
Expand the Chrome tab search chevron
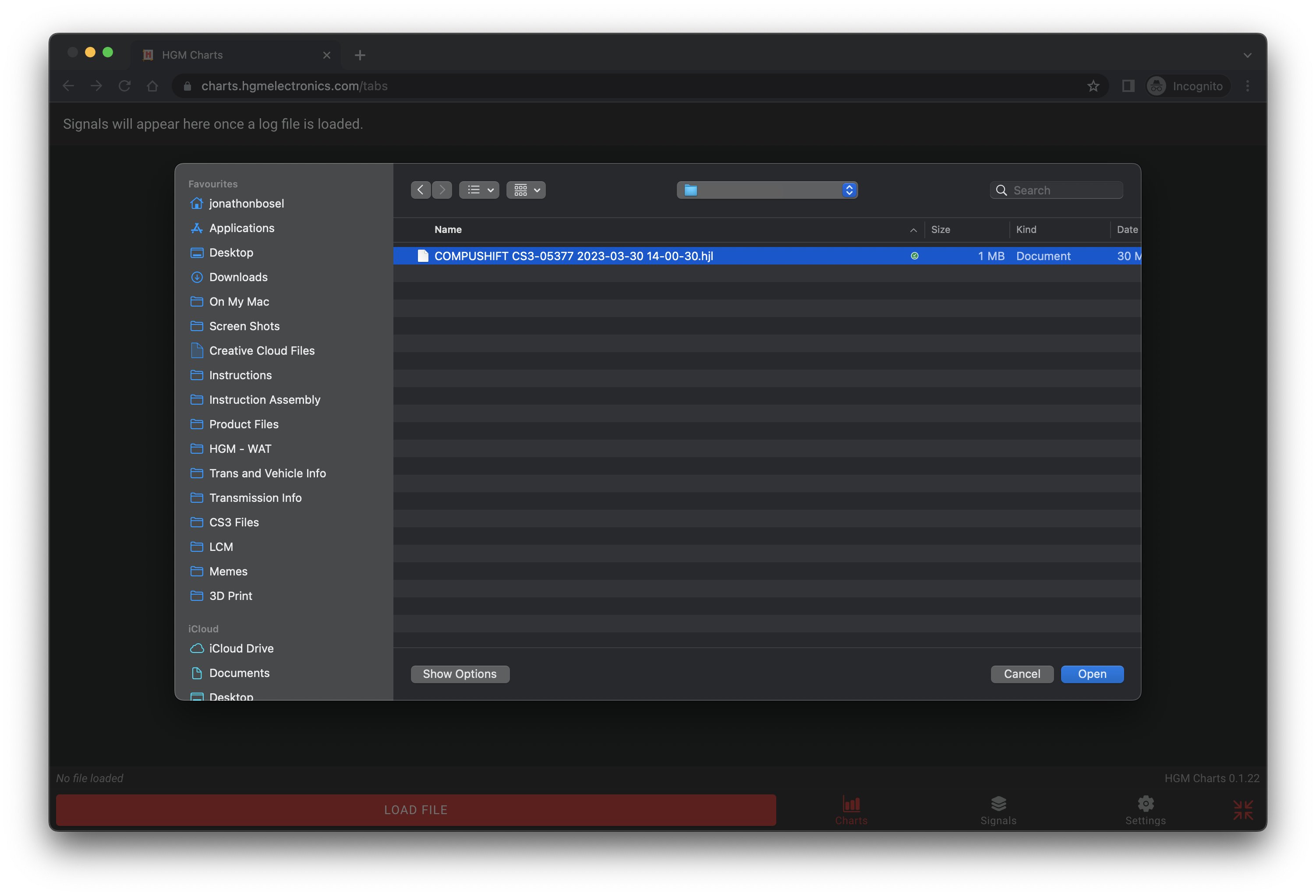tap(1247, 55)
